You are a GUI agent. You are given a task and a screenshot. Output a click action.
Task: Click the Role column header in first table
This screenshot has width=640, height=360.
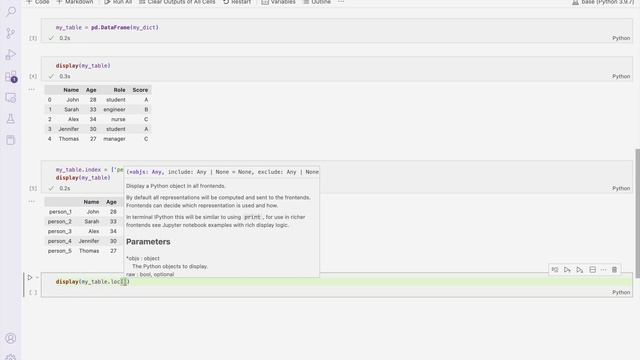(x=120, y=90)
